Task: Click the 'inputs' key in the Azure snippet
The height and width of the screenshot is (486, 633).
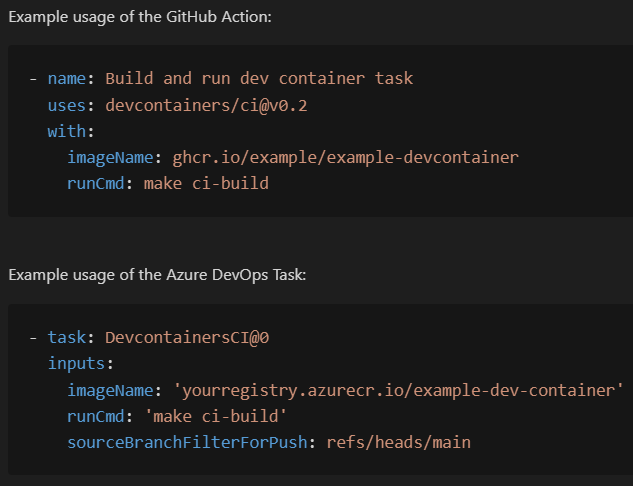Action: (76, 363)
